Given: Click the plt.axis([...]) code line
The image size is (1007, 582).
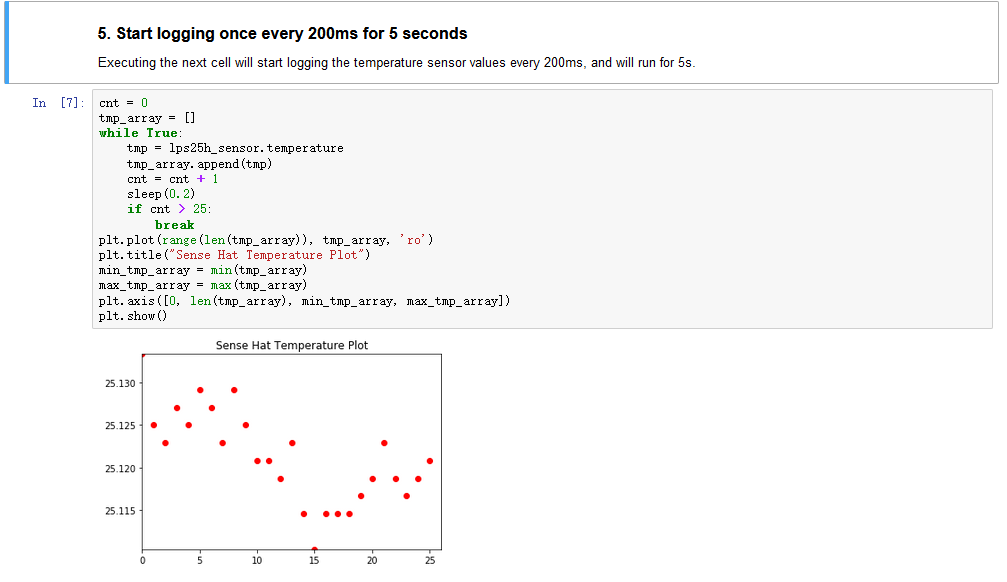Looking at the screenshot, I should coord(304,301).
